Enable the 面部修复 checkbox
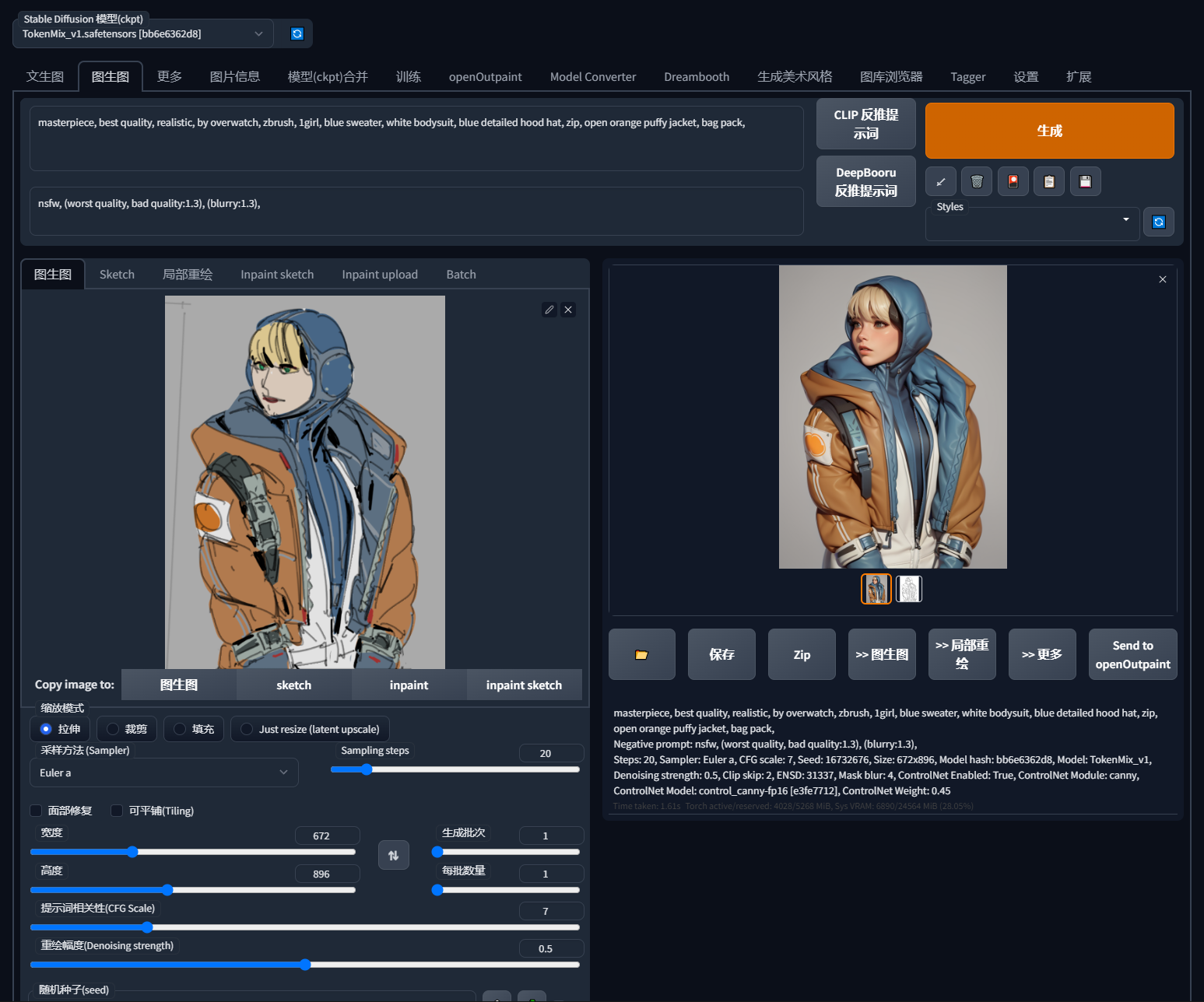The height and width of the screenshot is (1002, 1204). [x=36, y=811]
